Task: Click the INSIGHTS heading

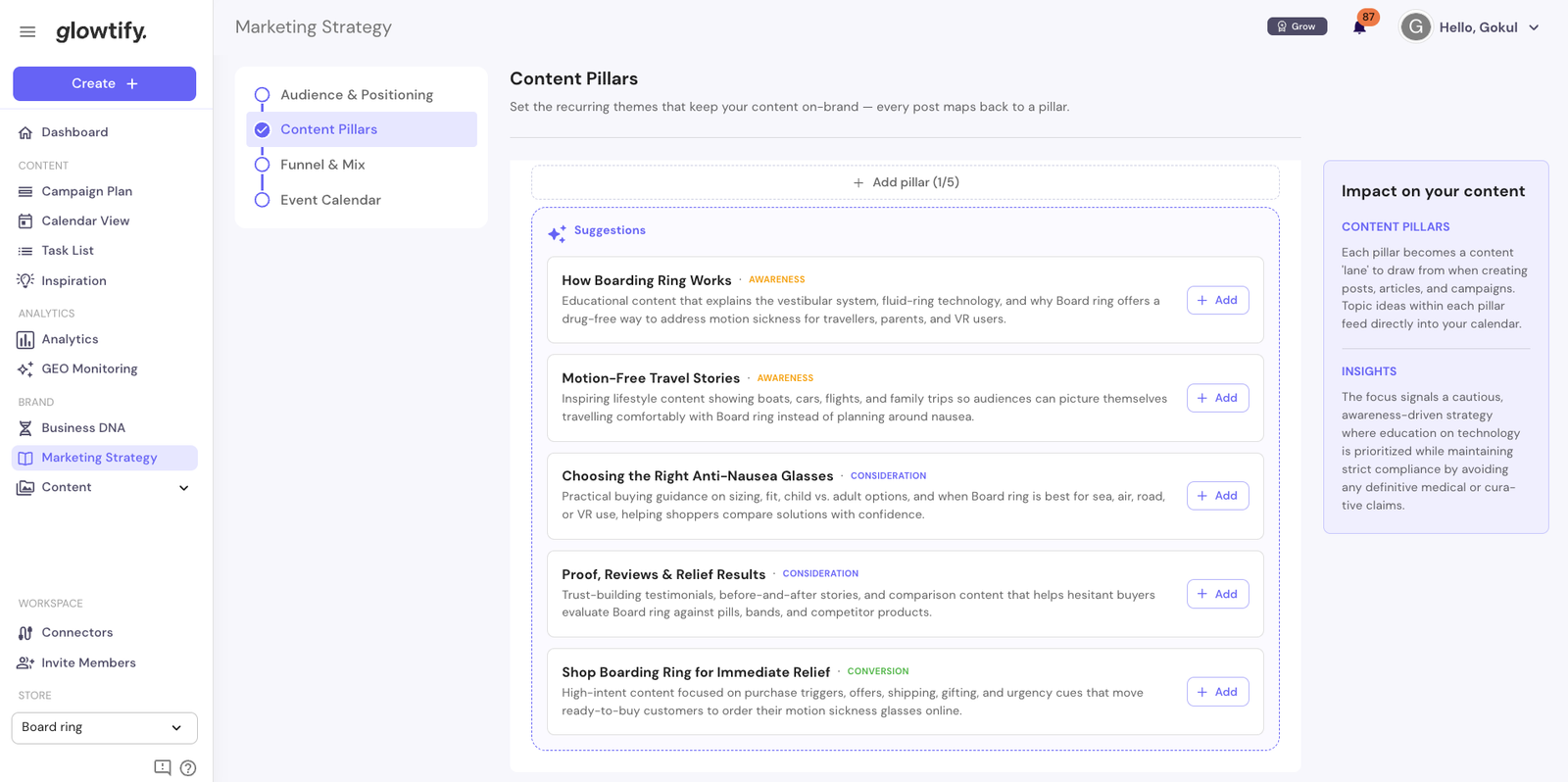Action: 1369,371
